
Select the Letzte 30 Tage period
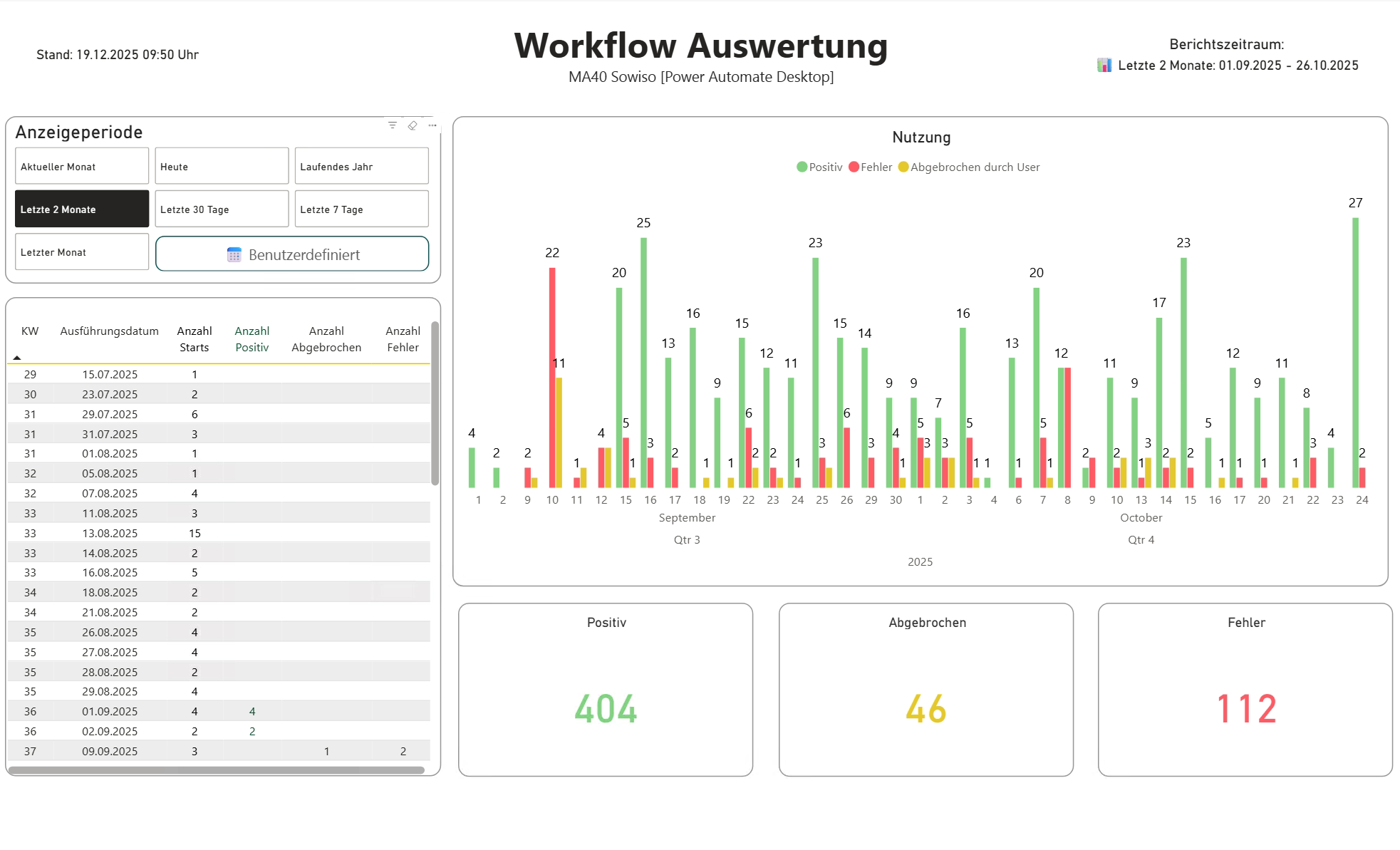221,209
